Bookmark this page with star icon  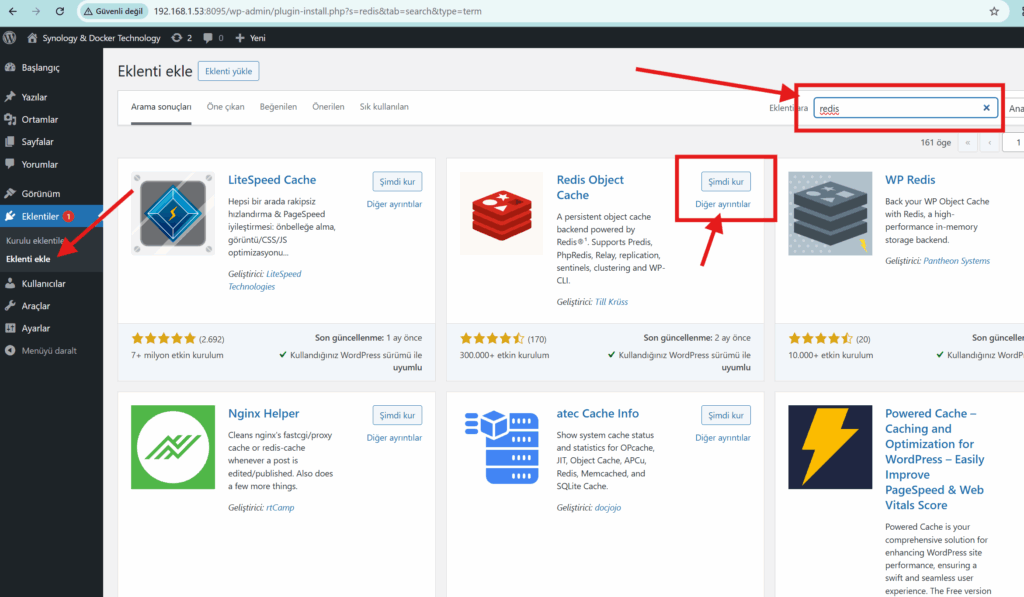click(x=994, y=11)
